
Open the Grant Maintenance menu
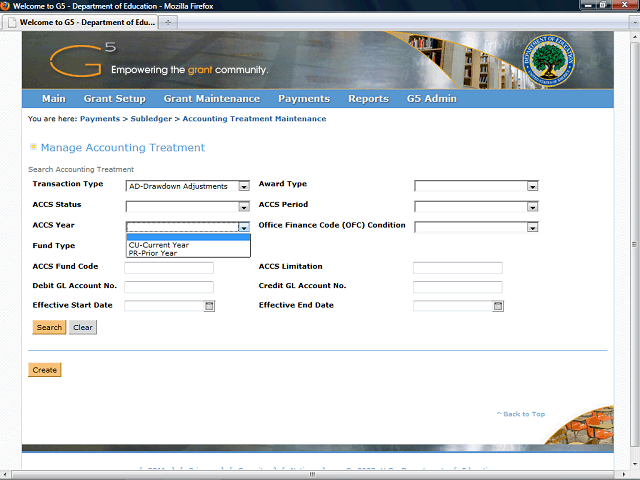coord(212,99)
